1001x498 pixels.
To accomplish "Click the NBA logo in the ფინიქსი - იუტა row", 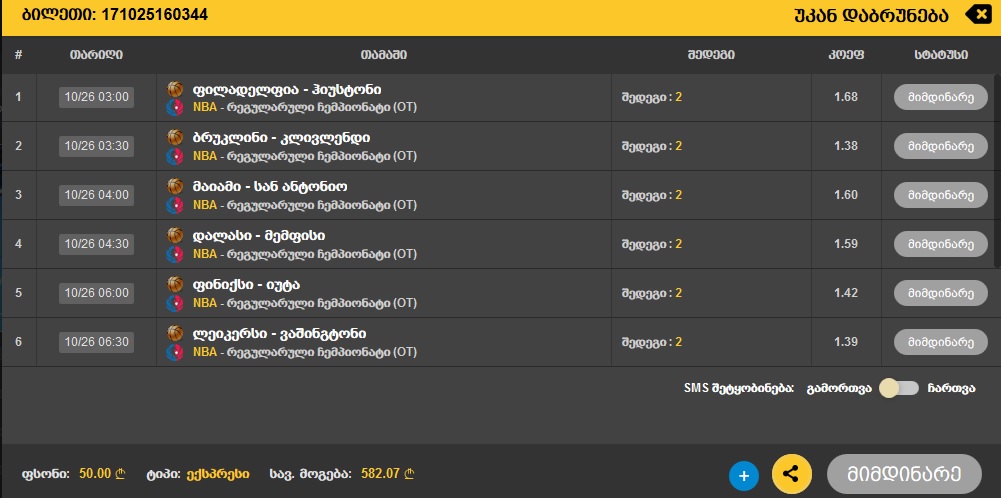I will click(174, 303).
